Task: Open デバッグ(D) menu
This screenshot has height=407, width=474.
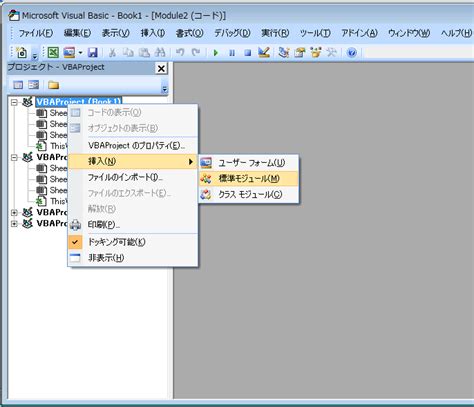Action: [x=232, y=33]
